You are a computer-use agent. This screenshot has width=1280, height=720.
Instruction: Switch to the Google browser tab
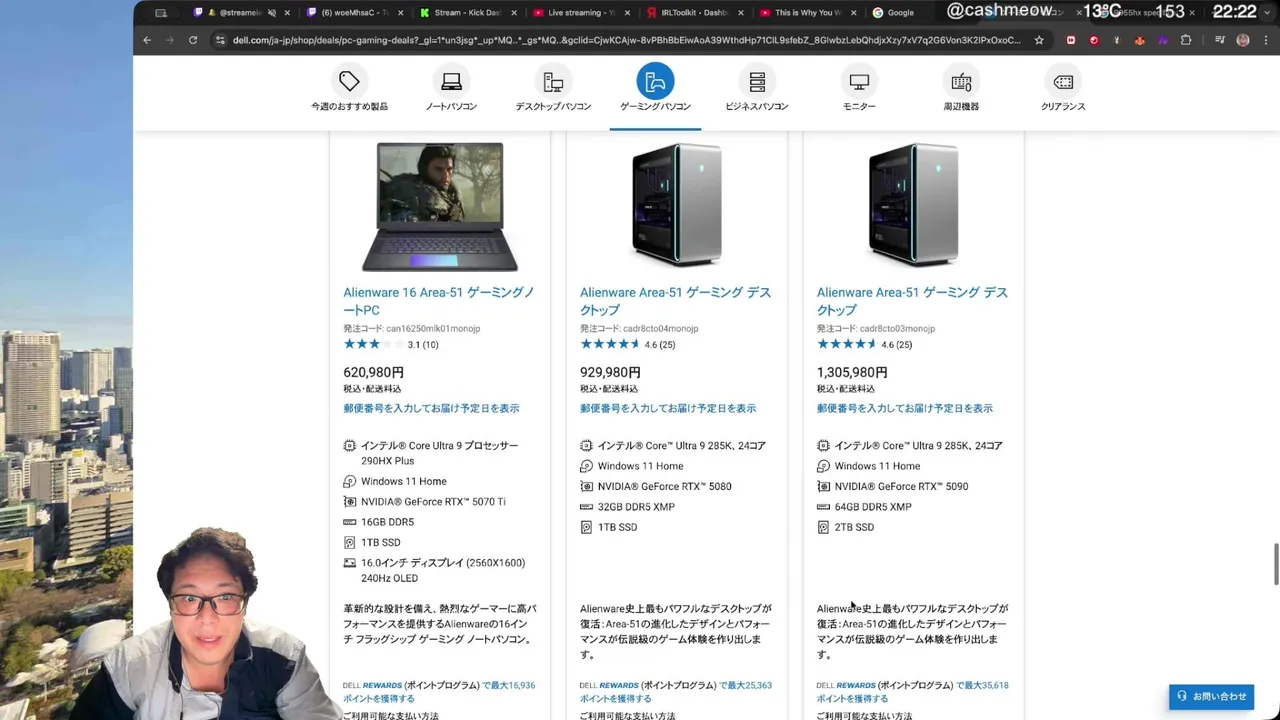(x=900, y=13)
